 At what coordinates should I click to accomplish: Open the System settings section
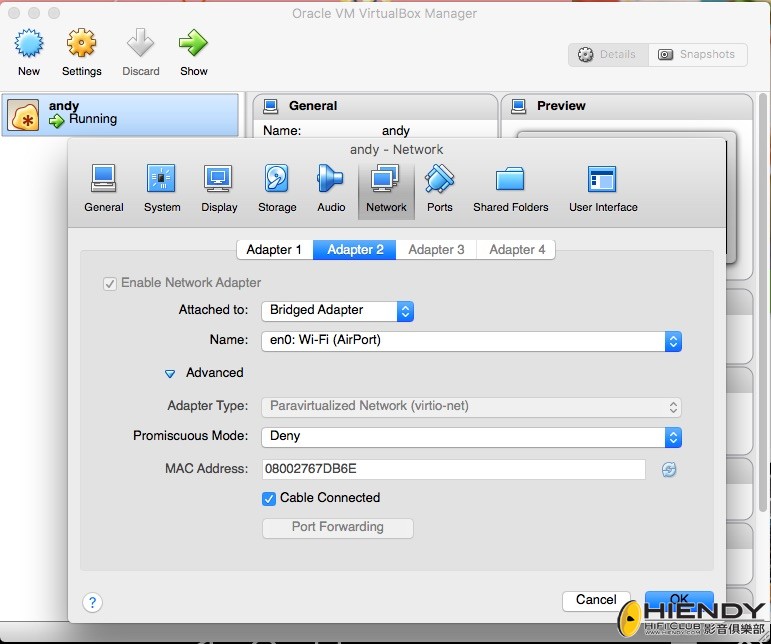pyautogui.click(x=161, y=188)
